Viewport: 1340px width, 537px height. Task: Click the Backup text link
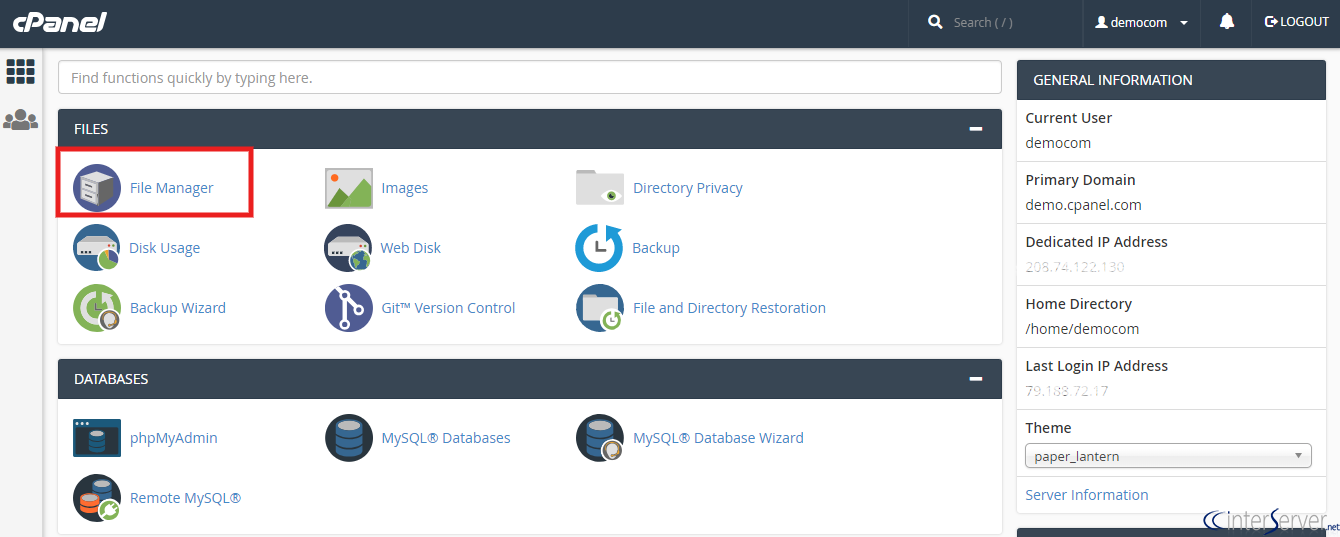[655, 248]
